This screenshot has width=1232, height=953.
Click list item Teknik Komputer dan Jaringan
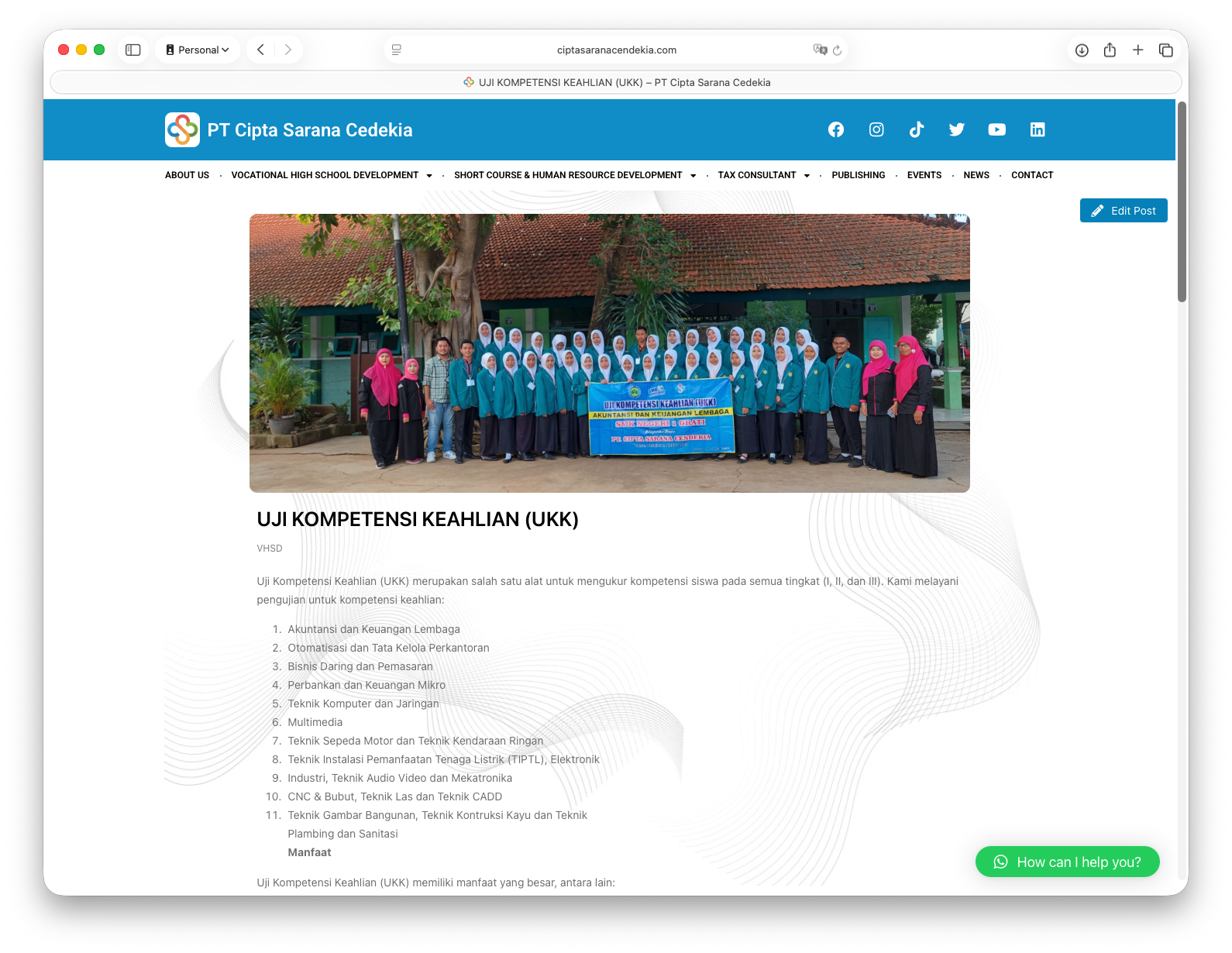[x=363, y=704]
